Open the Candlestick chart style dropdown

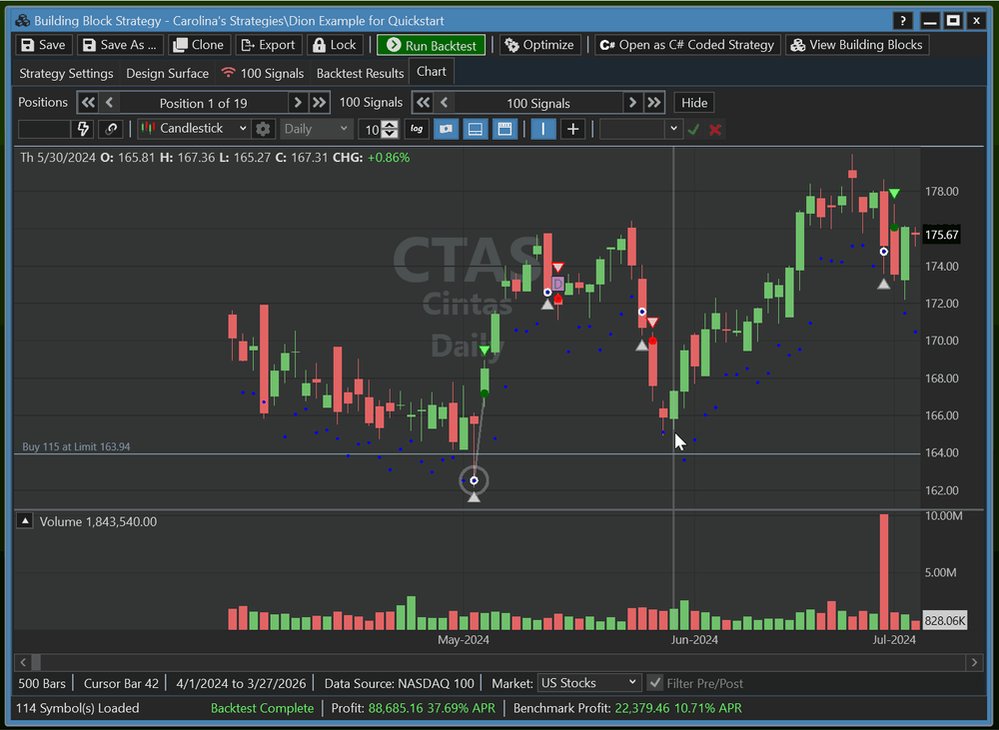click(194, 129)
